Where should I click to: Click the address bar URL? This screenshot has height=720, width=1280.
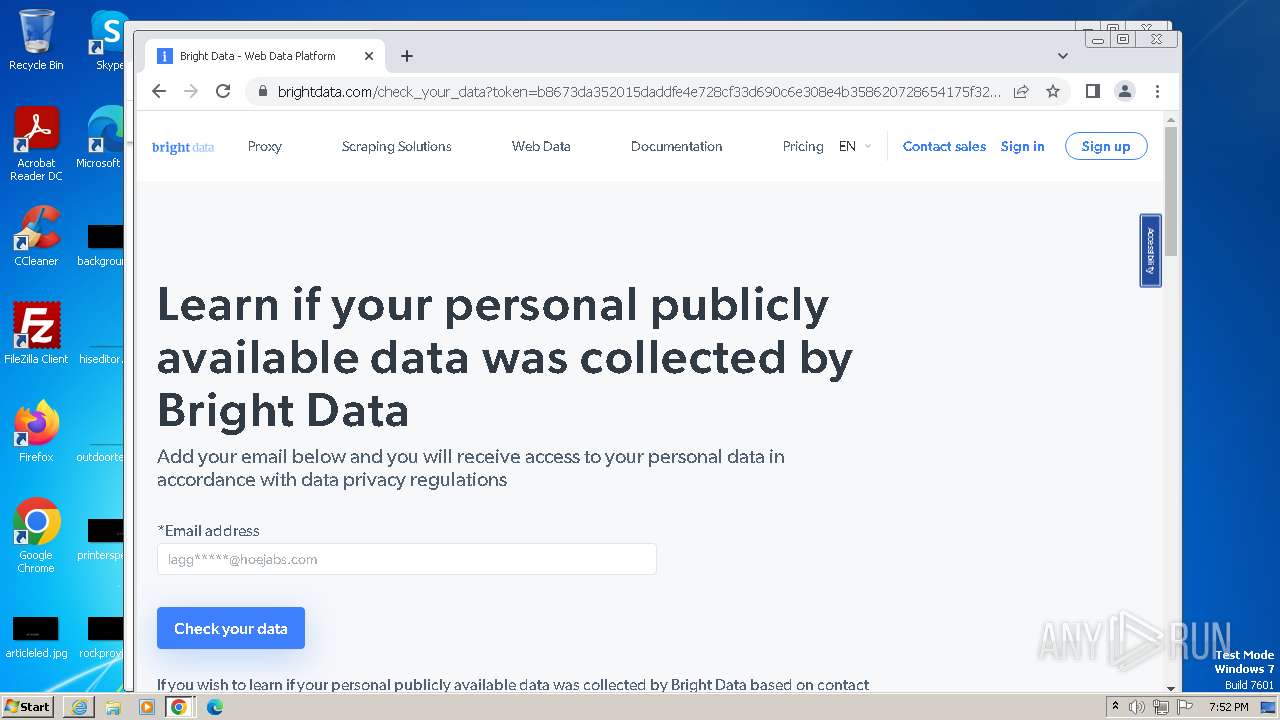point(639,91)
